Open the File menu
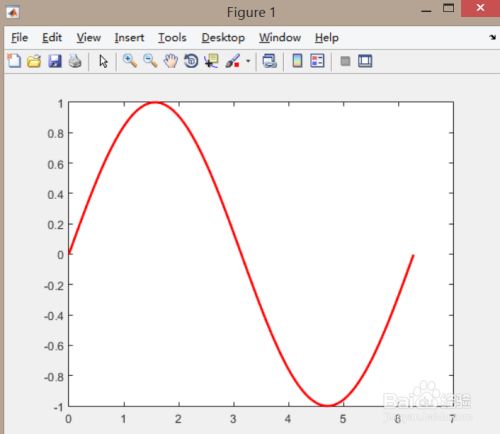The height and width of the screenshot is (434, 500). click(x=19, y=38)
